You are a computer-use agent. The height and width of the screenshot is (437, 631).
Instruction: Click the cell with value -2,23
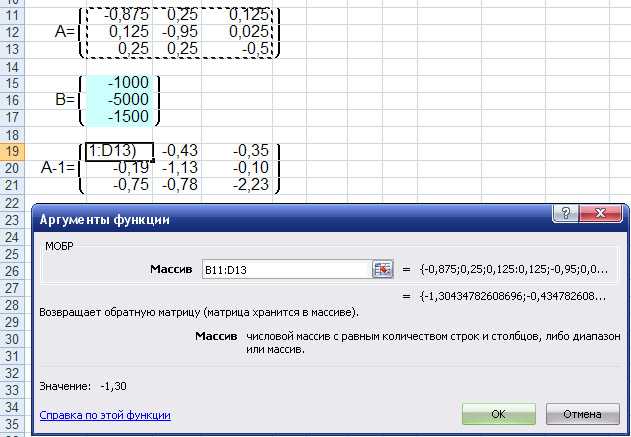(237, 185)
